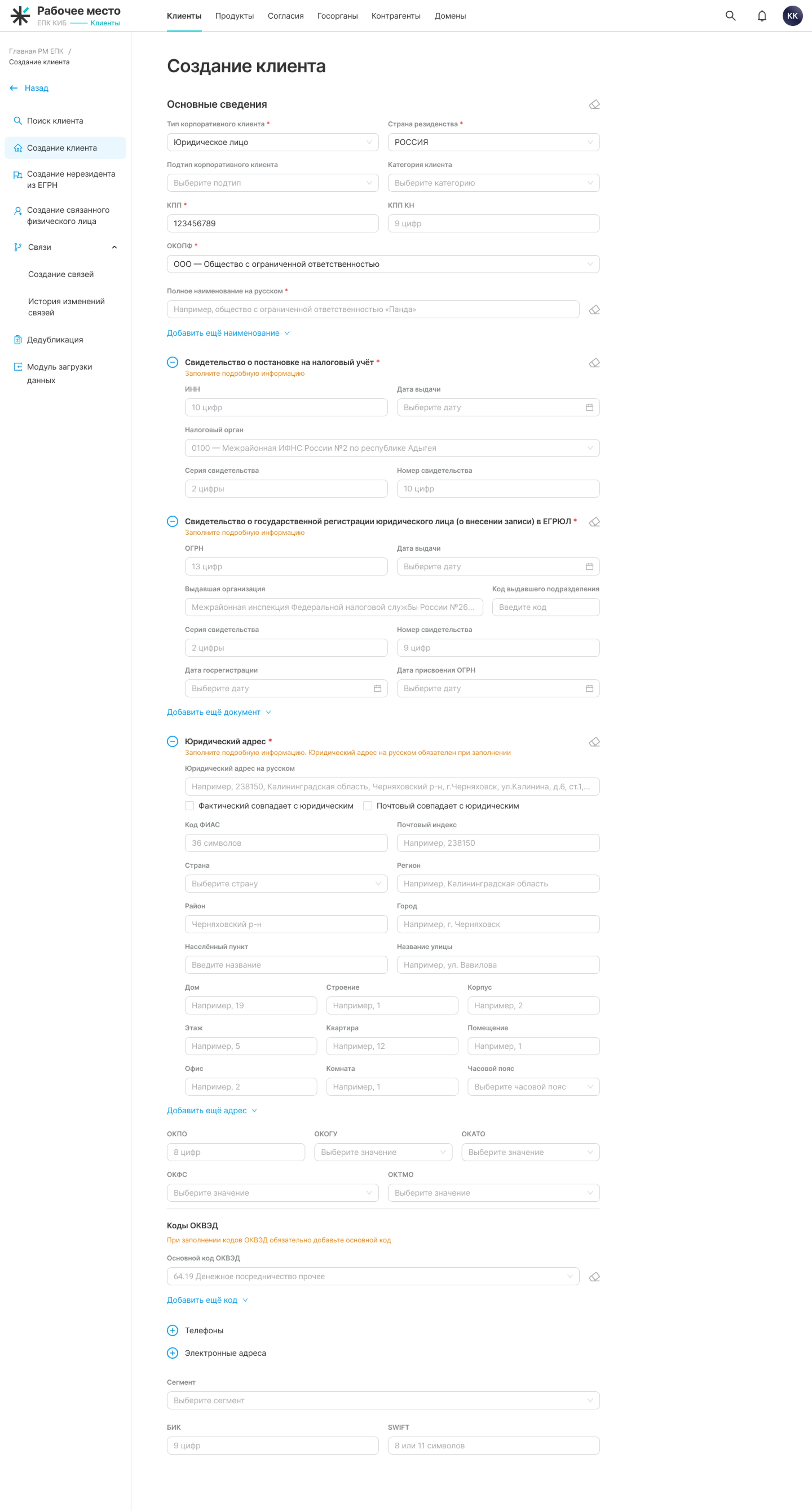The image size is (812, 1511).
Task: Open Дедубликация in the sidebar
Action: pos(54,340)
